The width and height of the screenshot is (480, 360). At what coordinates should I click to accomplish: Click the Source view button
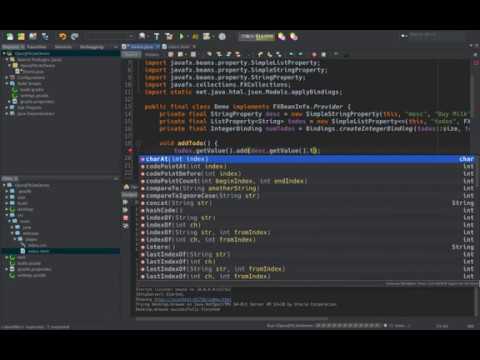131,54
